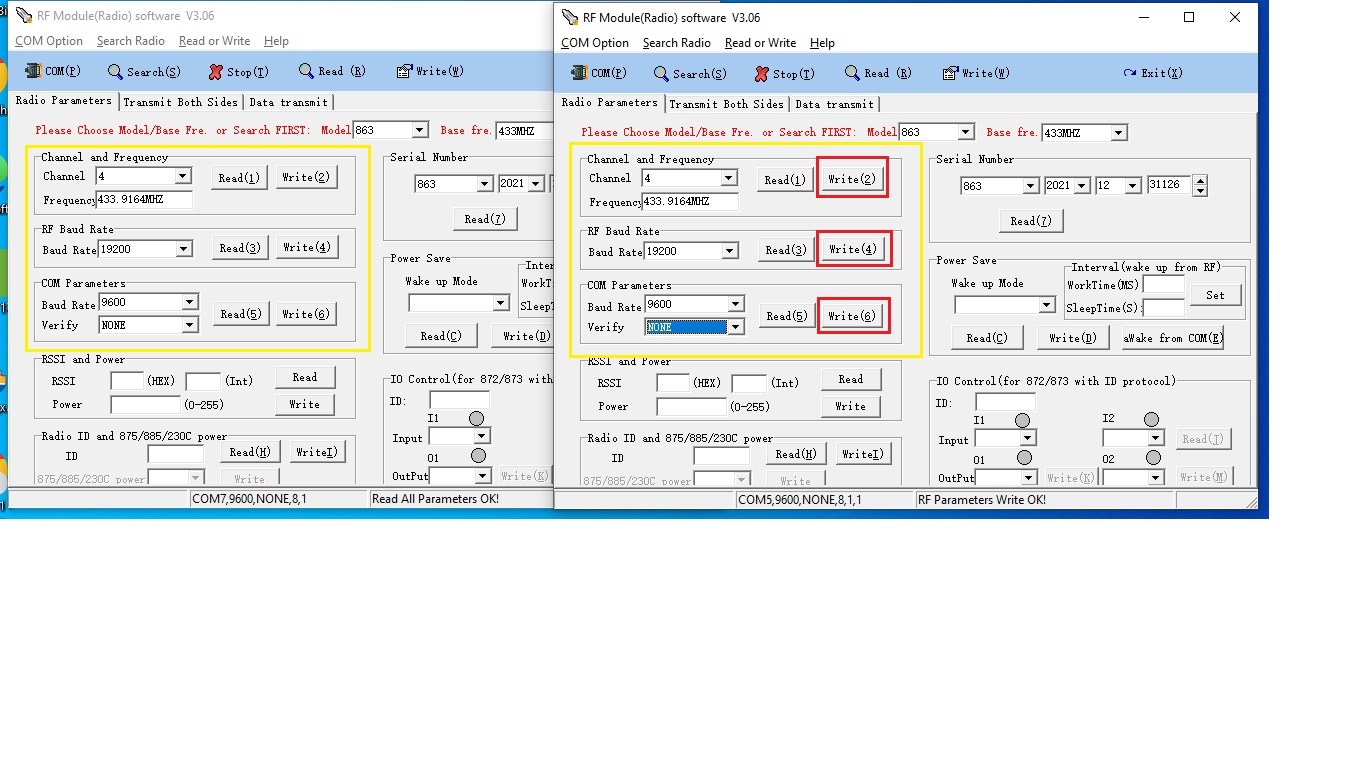Open Help menu in left window

tap(276, 41)
